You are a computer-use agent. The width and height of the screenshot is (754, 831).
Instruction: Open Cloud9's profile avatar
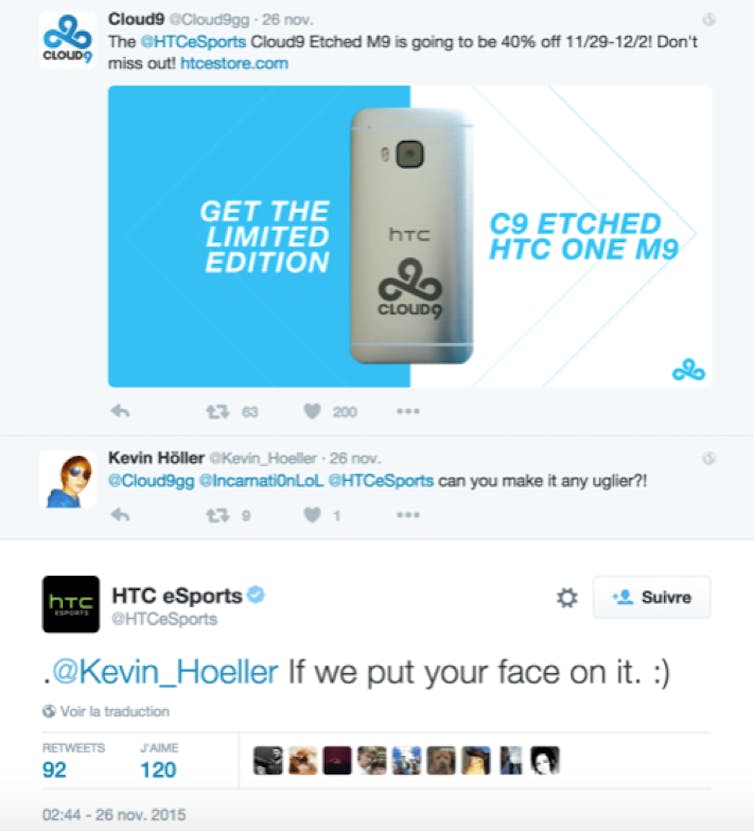coord(67,40)
